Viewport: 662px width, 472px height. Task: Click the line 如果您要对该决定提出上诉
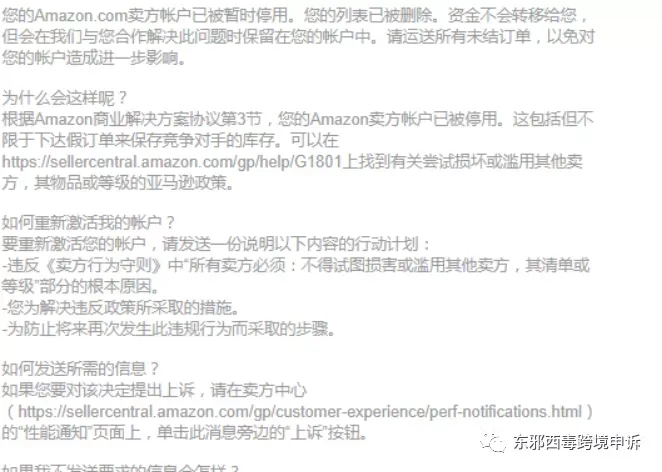click(154, 390)
